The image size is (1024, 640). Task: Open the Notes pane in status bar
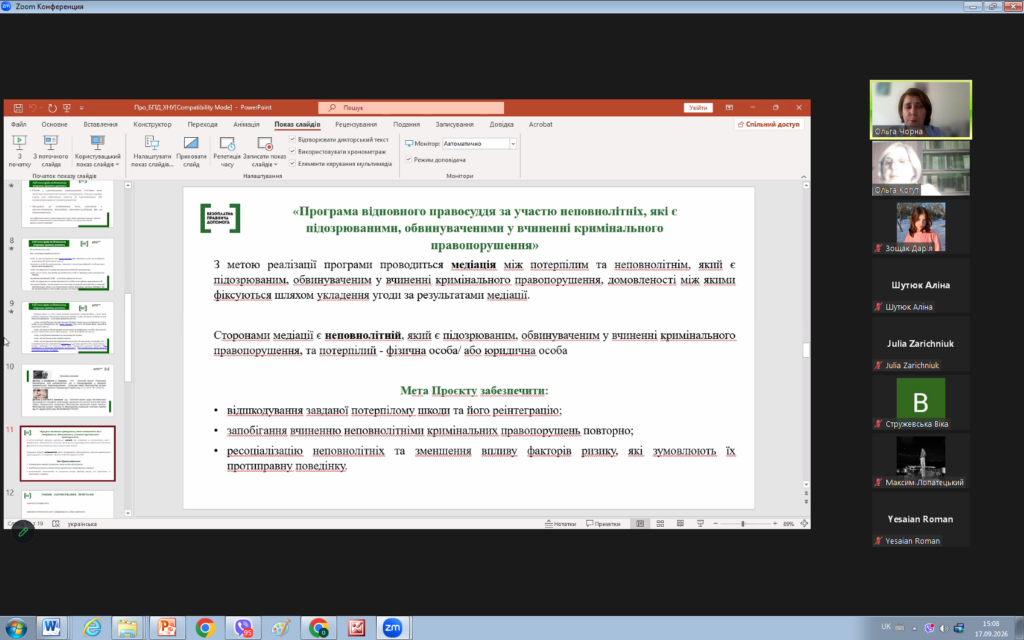coord(561,524)
